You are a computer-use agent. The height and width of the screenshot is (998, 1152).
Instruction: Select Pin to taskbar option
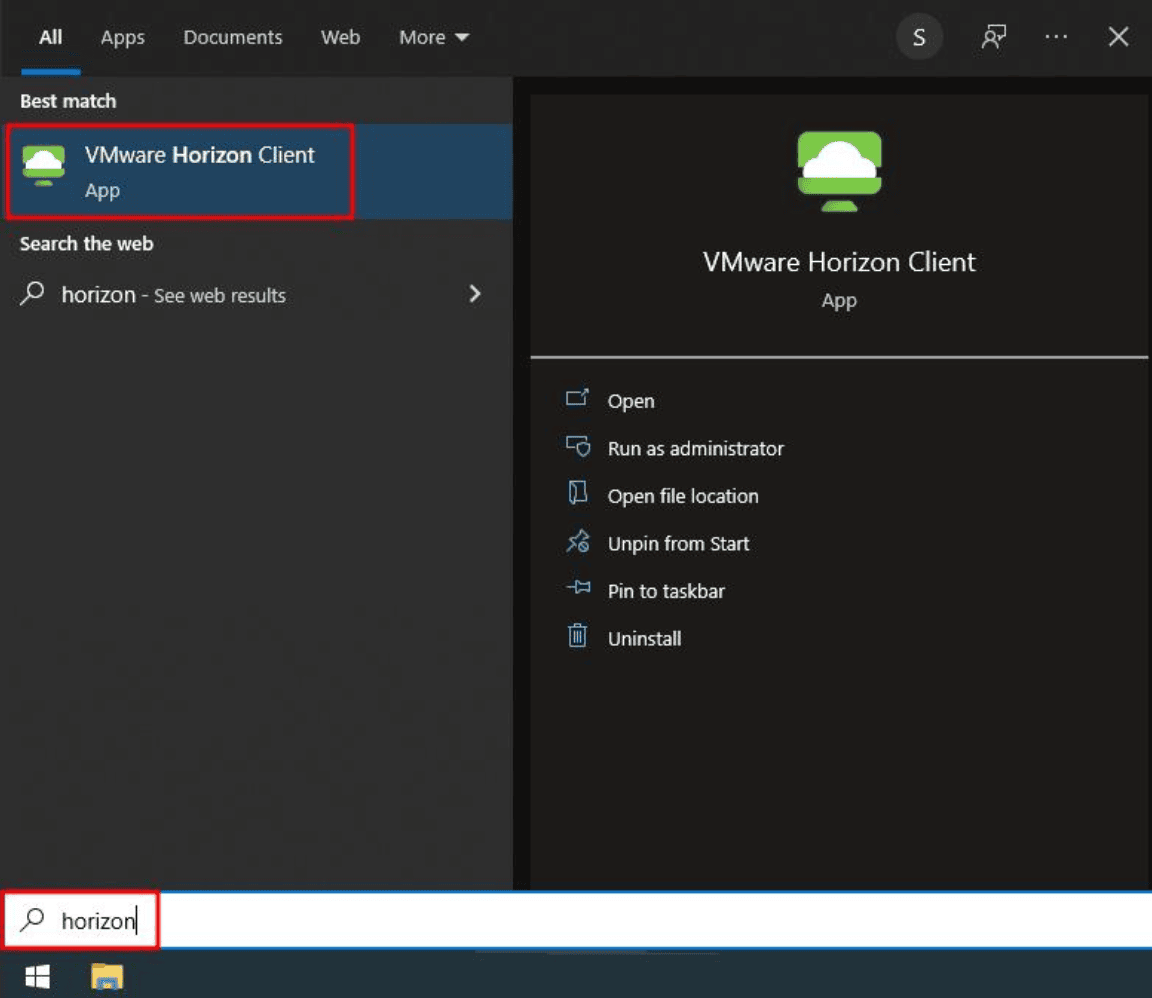point(666,591)
